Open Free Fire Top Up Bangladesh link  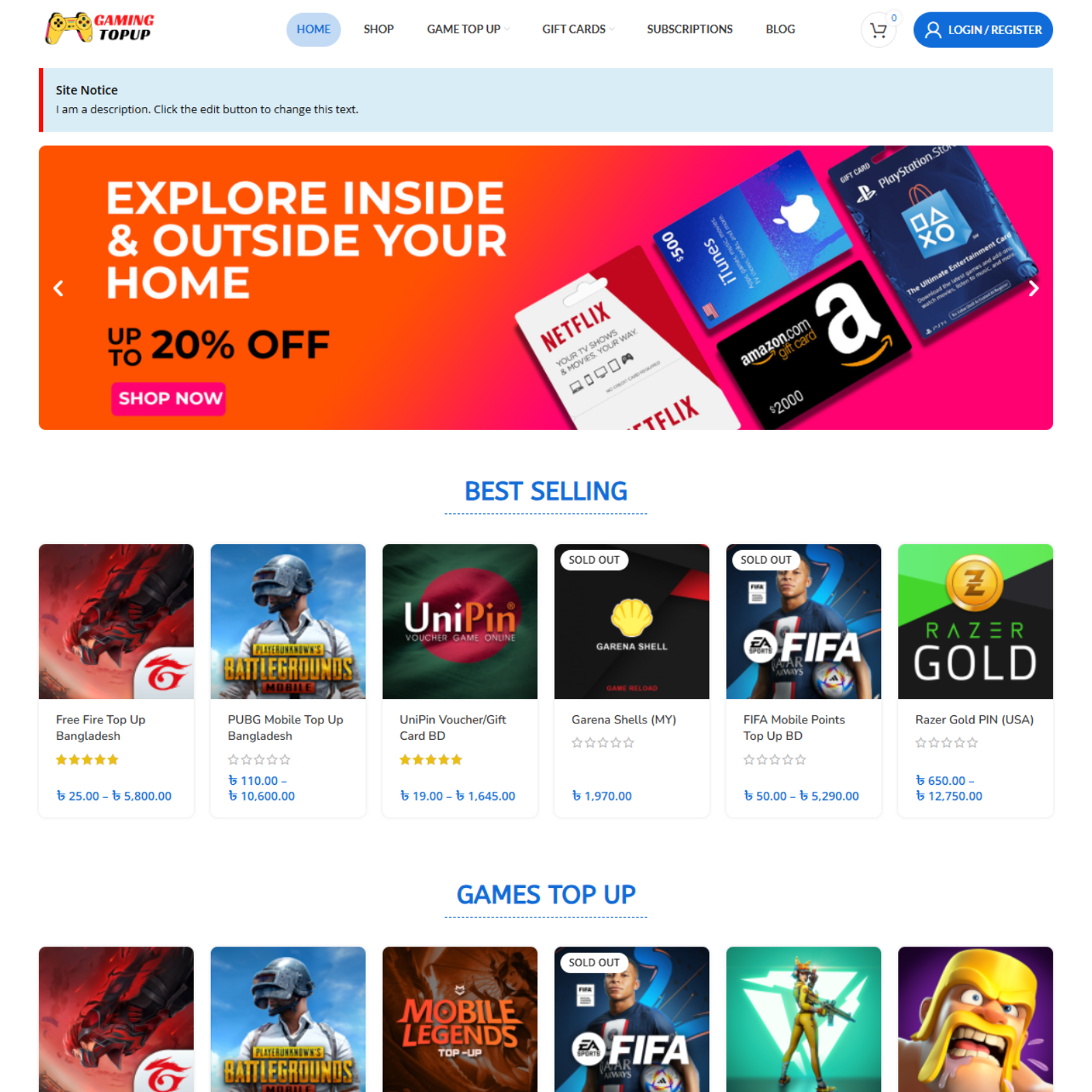tap(100, 728)
